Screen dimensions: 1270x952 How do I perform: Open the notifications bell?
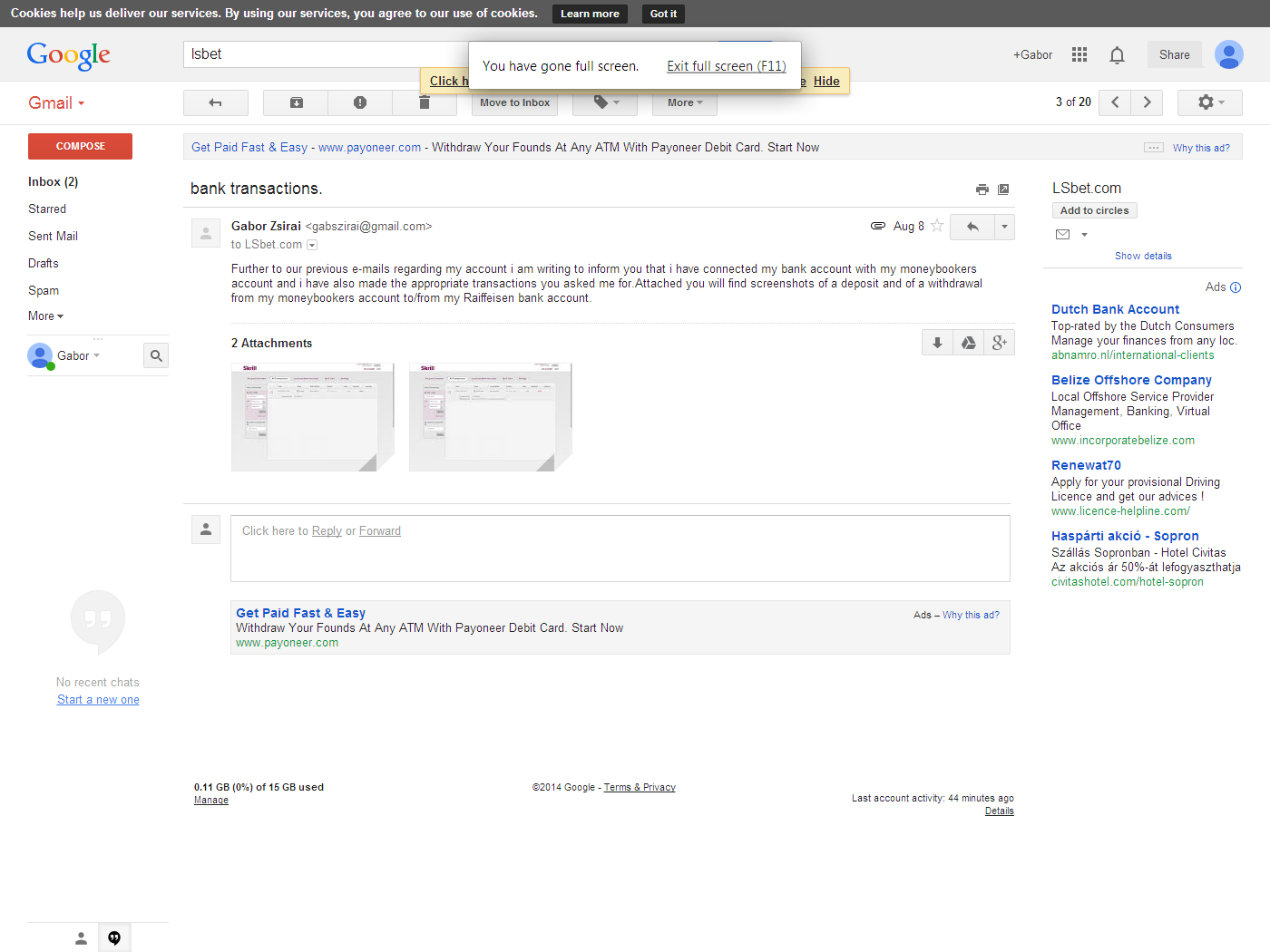[1117, 55]
